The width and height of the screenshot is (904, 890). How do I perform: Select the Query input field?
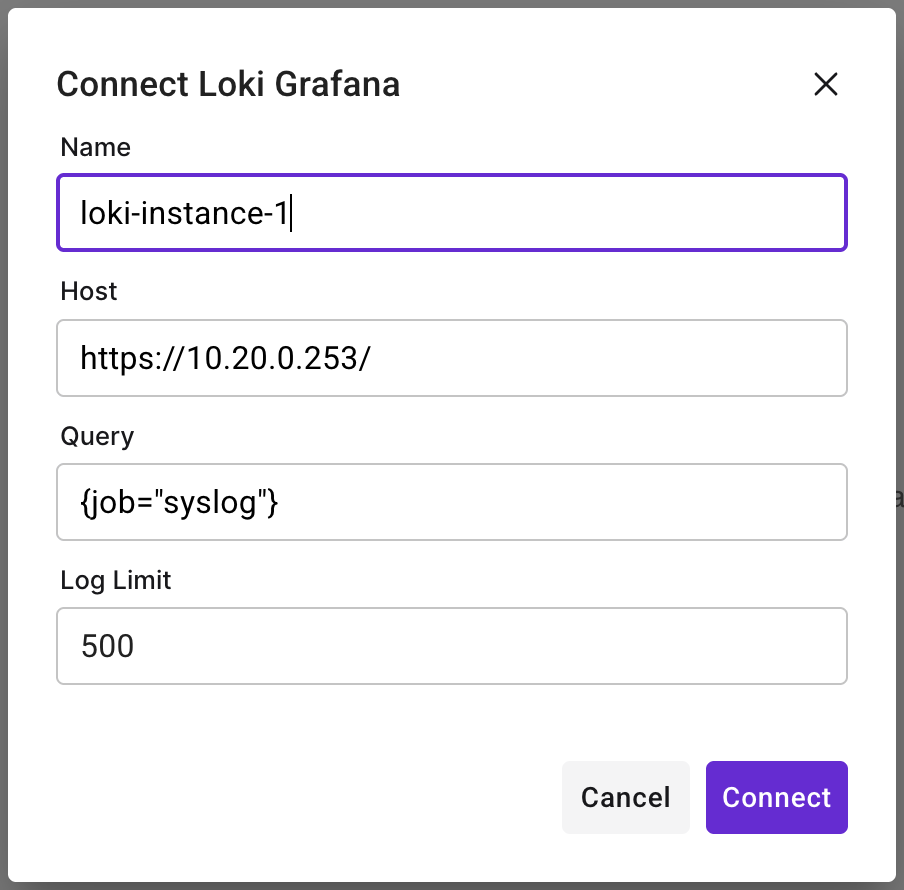click(x=452, y=501)
